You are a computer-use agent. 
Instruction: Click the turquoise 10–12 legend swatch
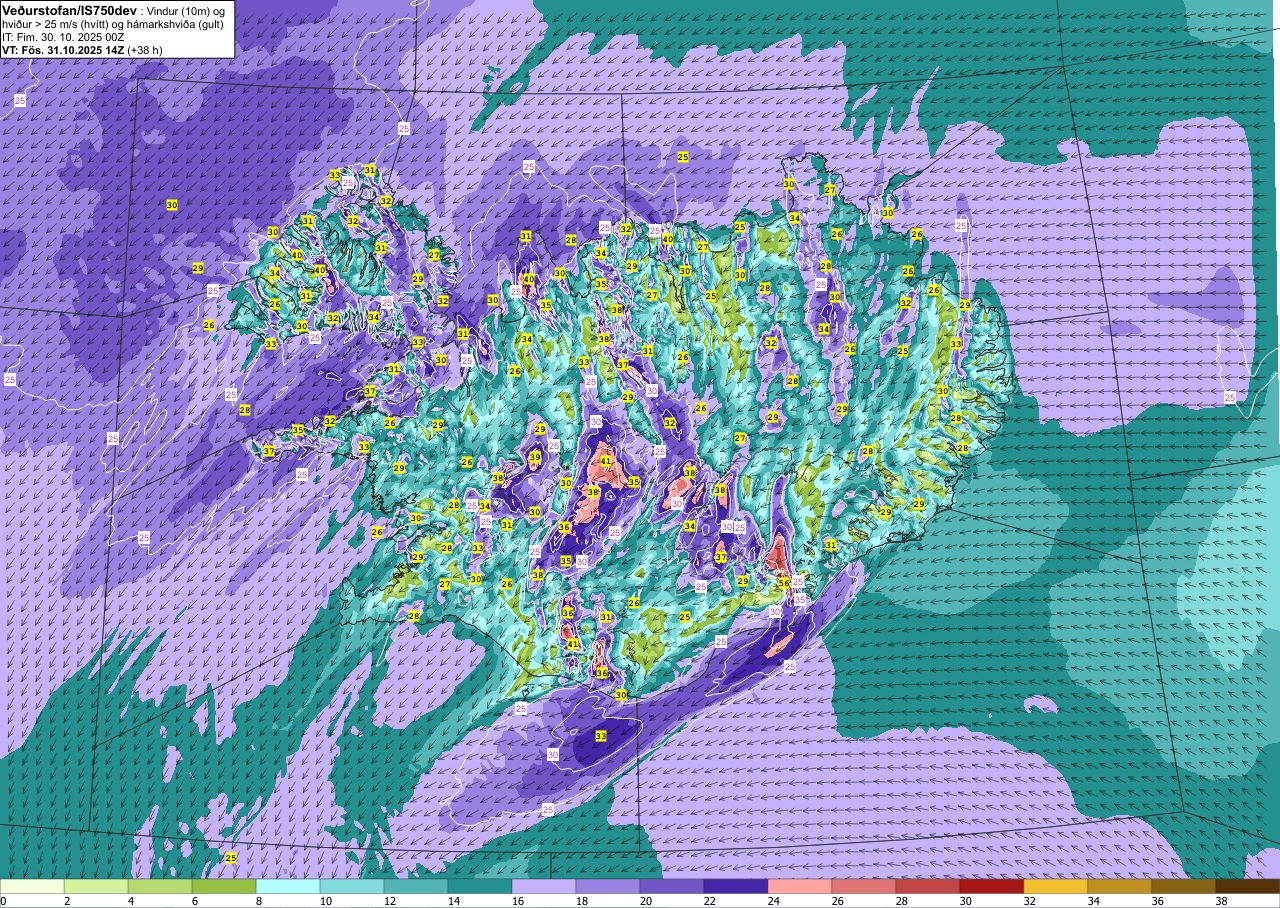[x=352, y=886]
